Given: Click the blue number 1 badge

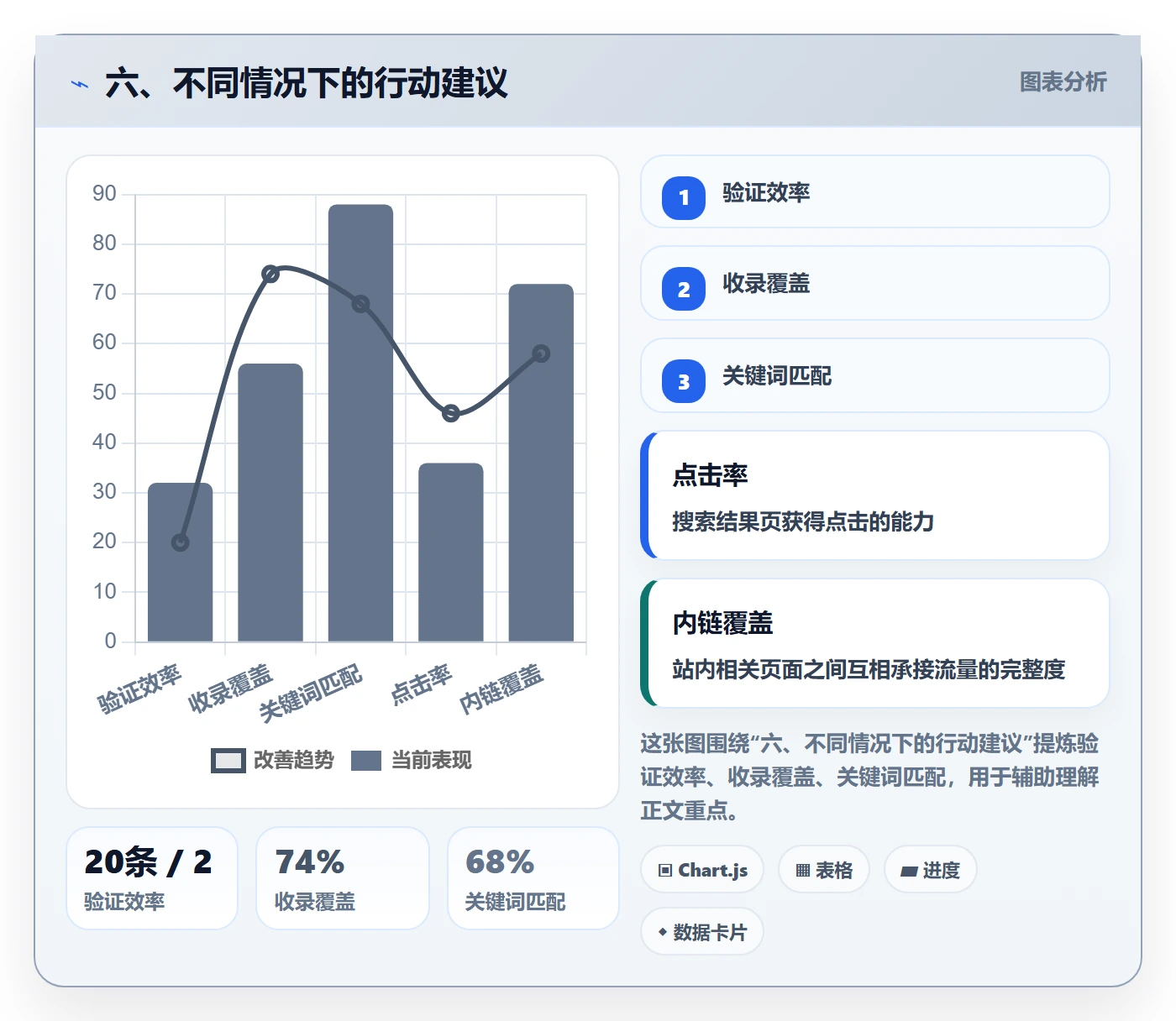Looking at the screenshot, I should [x=684, y=197].
